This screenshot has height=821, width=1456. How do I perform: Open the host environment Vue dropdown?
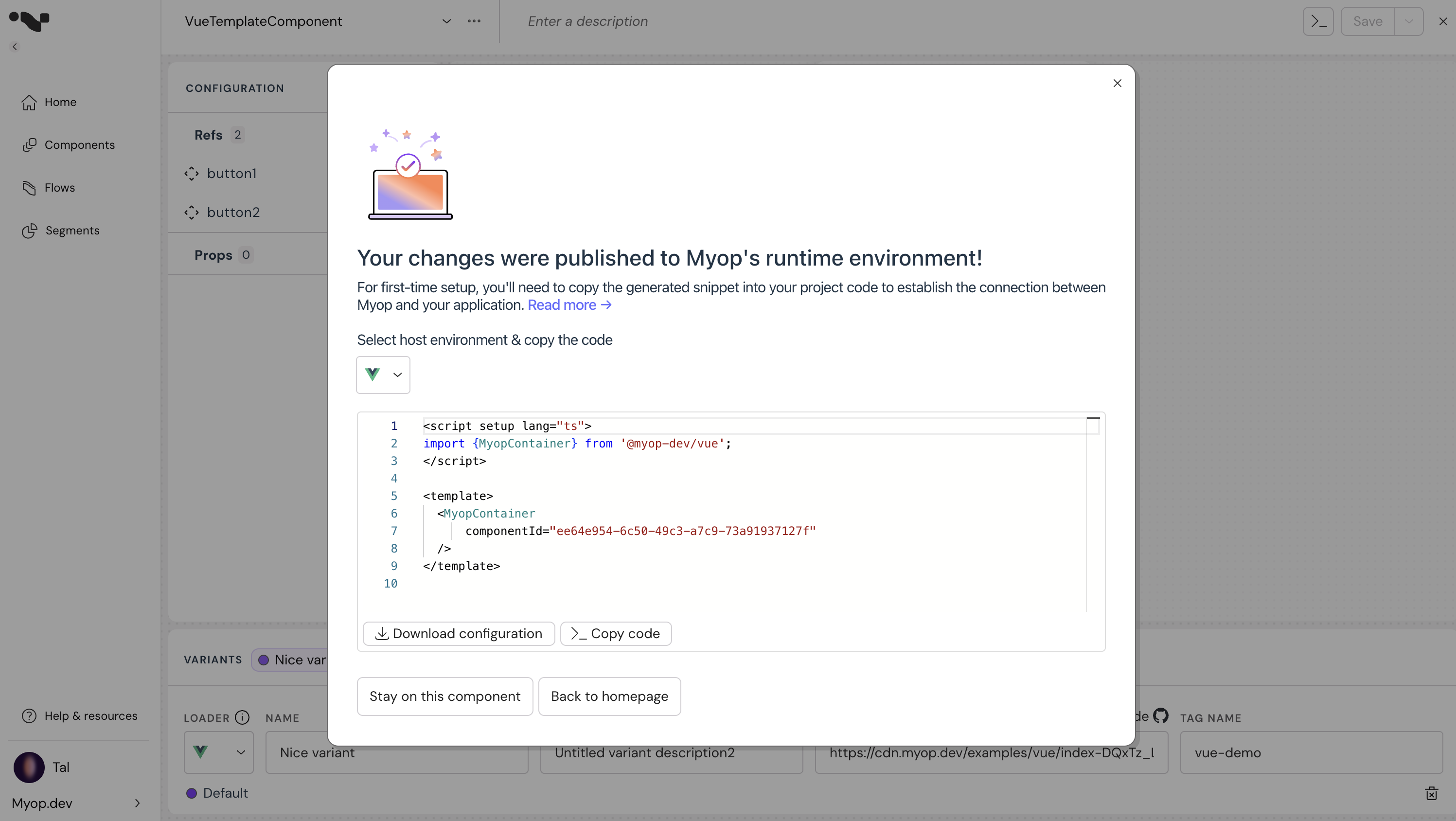383,375
